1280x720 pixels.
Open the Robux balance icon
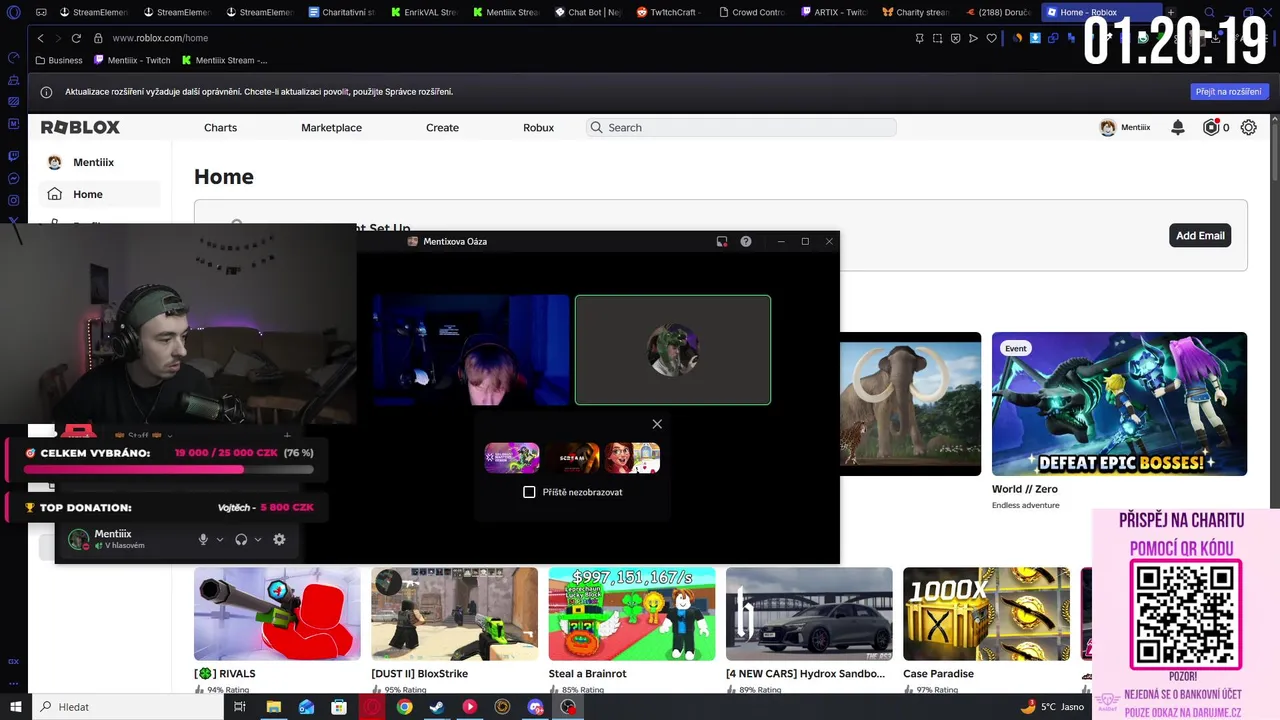click(1212, 128)
